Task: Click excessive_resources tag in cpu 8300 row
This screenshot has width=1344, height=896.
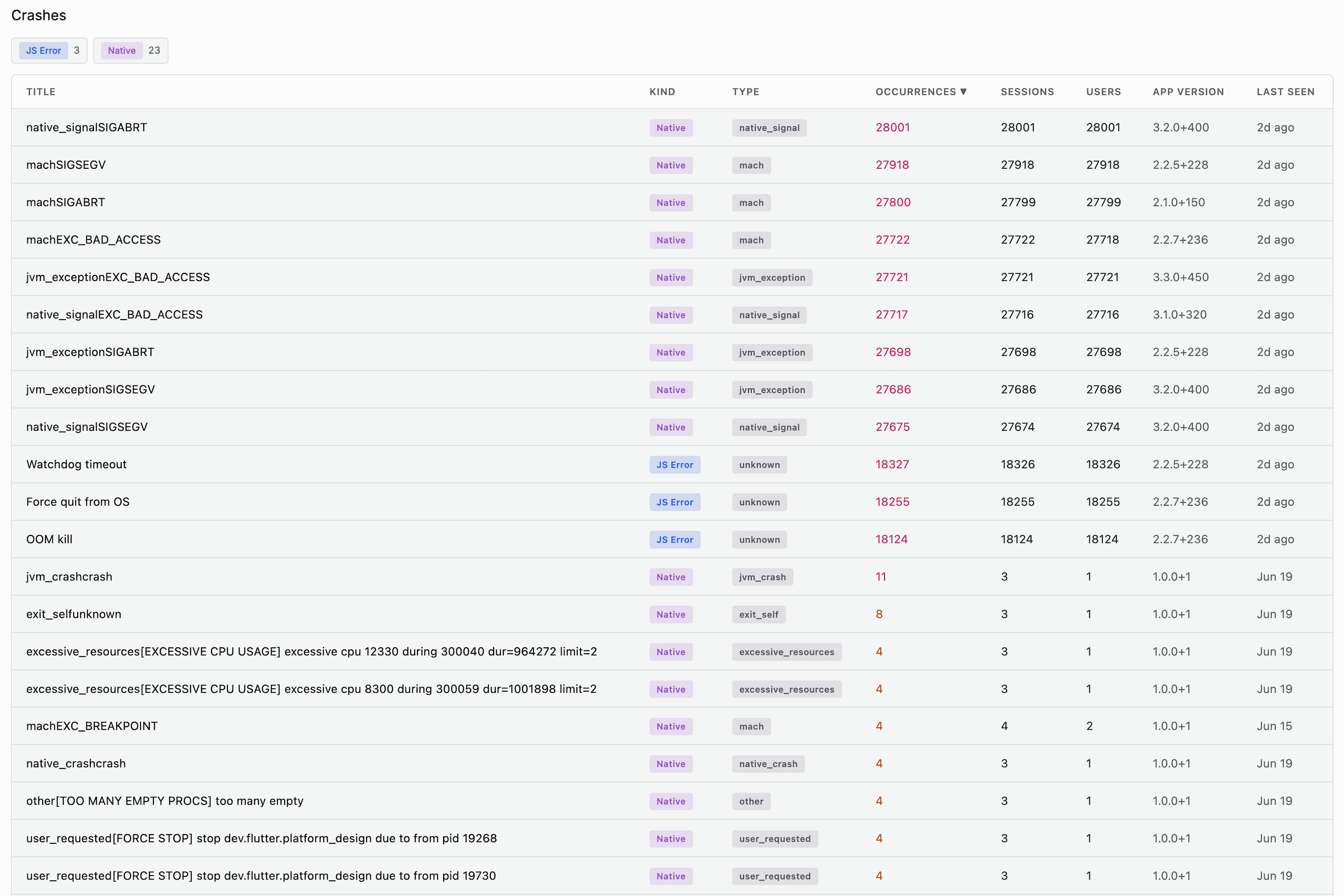Action: coord(787,689)
